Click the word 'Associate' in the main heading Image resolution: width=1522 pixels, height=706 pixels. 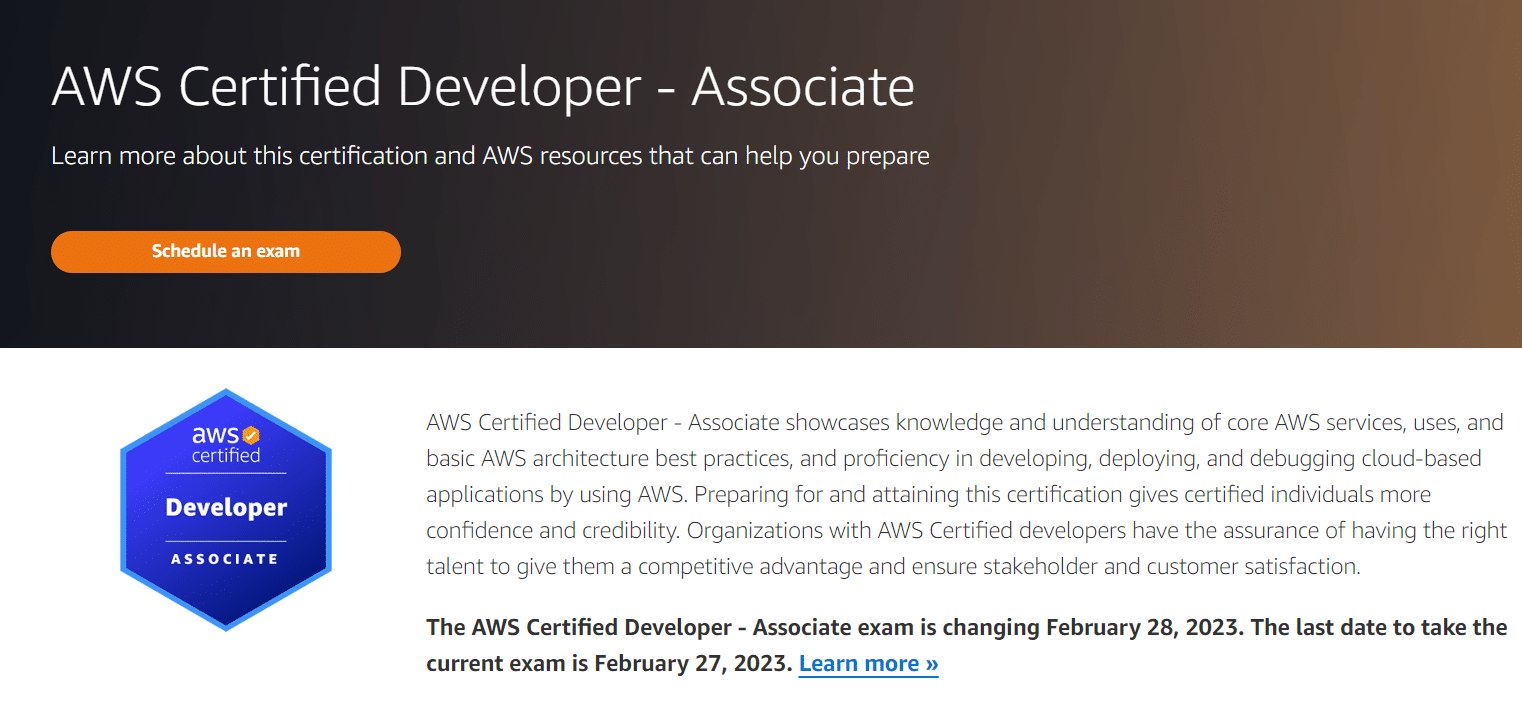[x=802, y=87]
